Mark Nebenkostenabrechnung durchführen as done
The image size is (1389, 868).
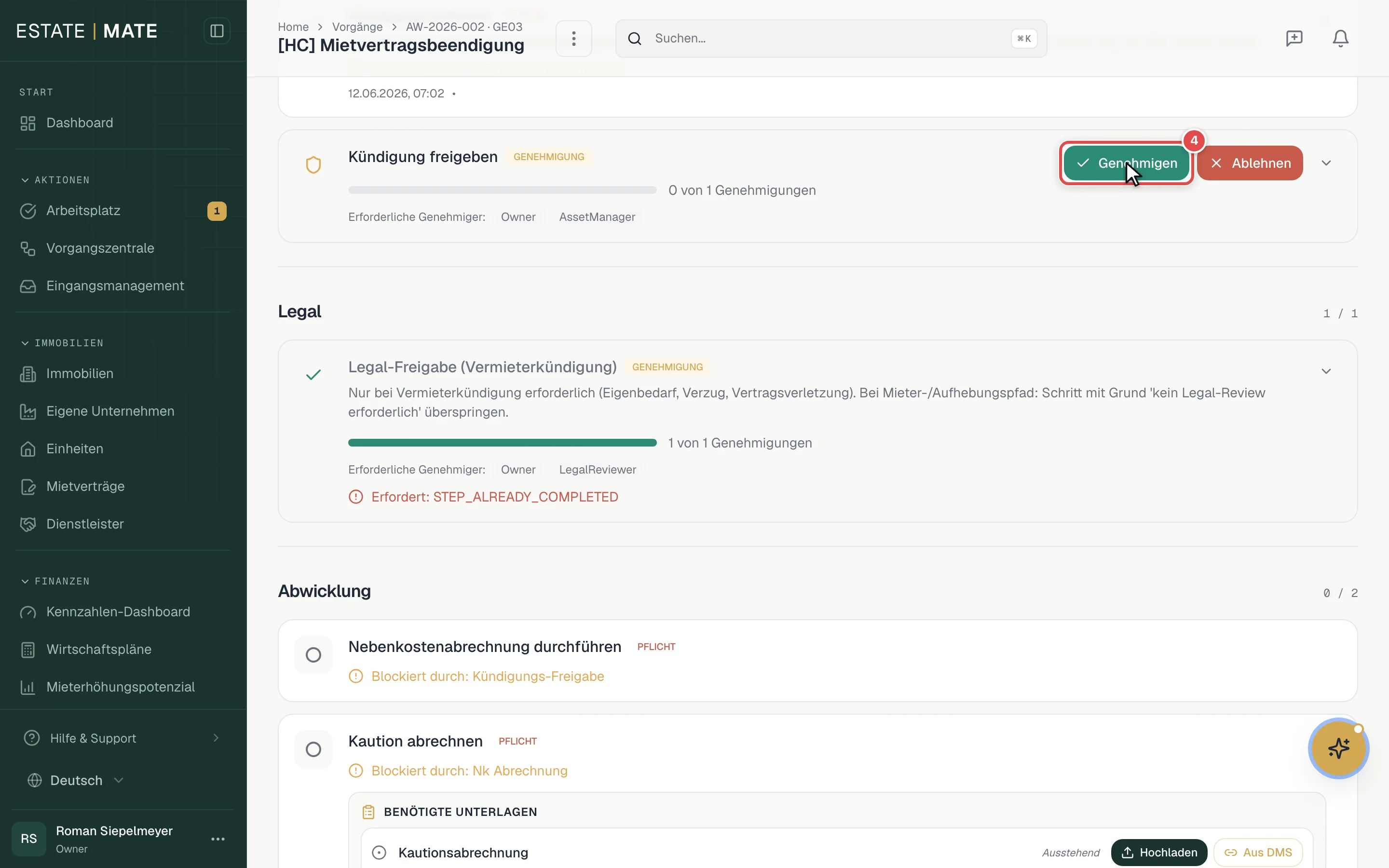click(x=313, y=654)
